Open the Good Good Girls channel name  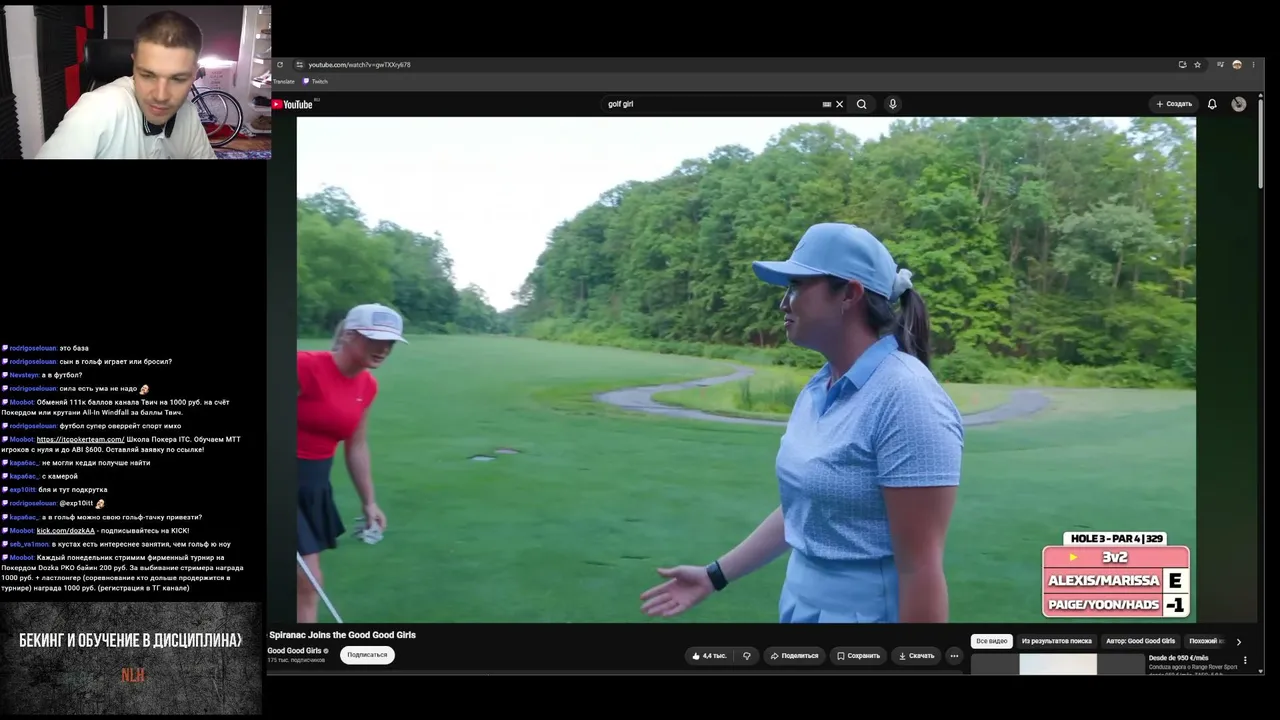(294, 651)
